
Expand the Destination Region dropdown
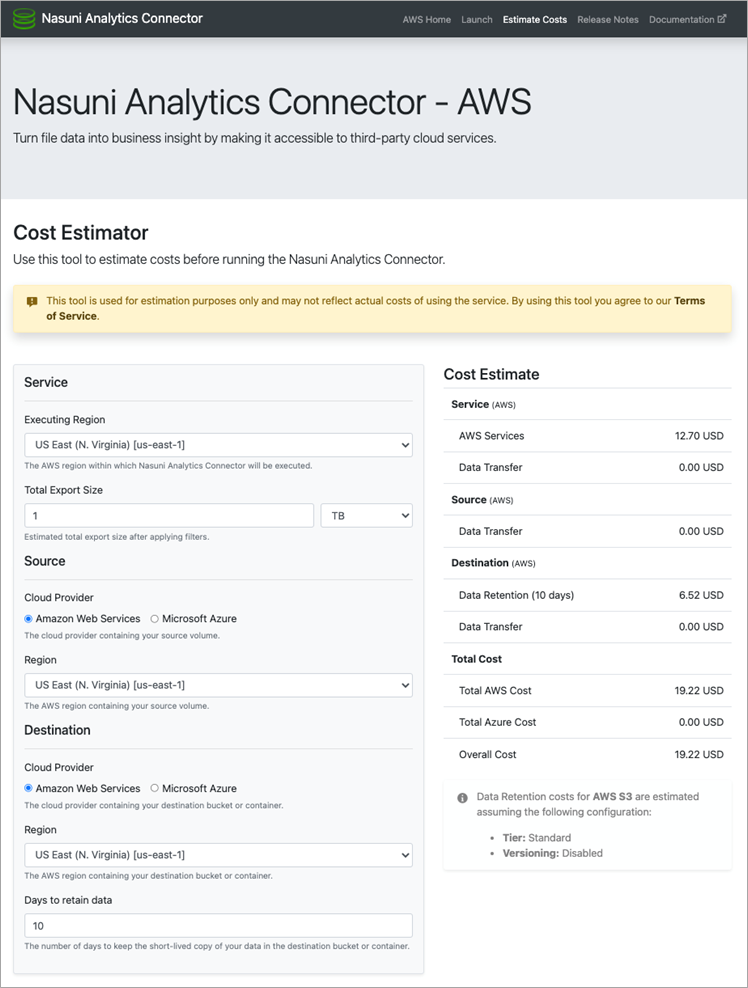click(218, 855)
